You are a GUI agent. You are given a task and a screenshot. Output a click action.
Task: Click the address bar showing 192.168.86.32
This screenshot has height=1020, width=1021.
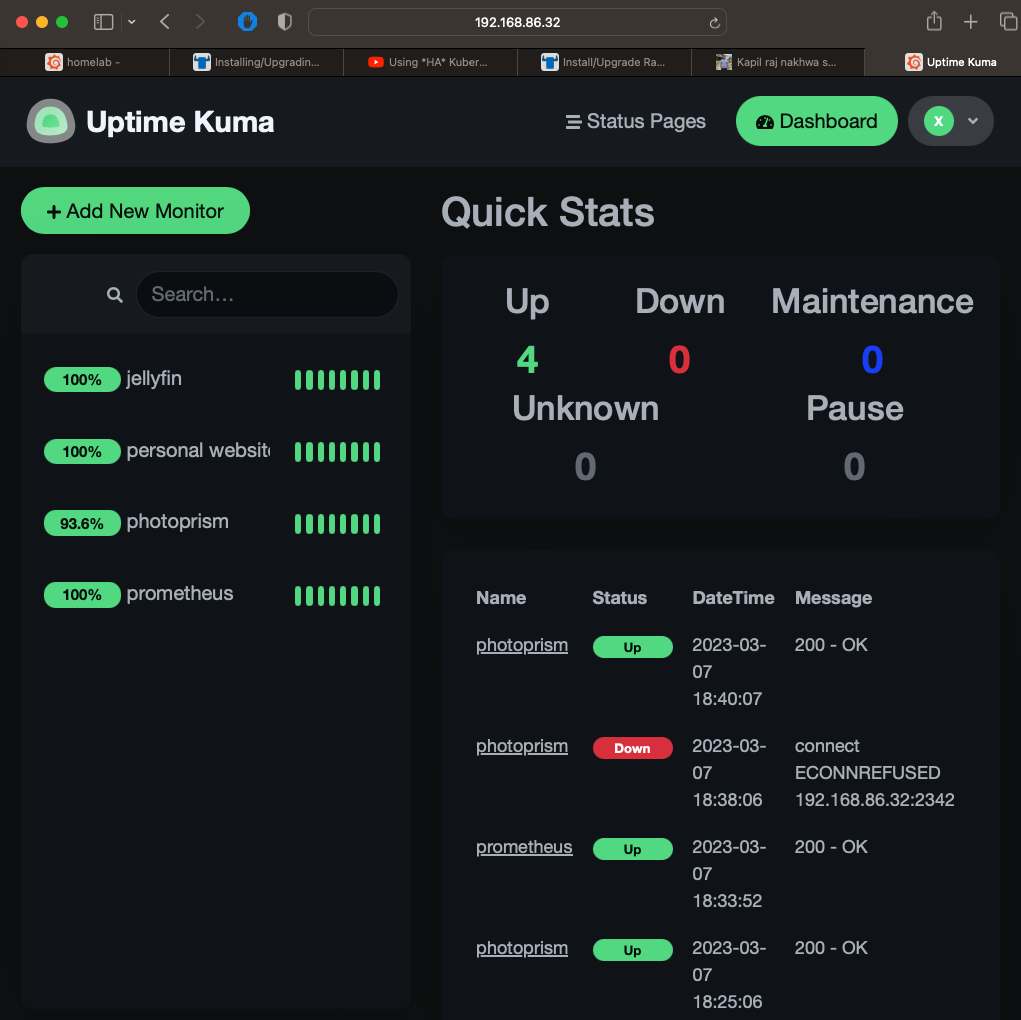coord(517,22)
